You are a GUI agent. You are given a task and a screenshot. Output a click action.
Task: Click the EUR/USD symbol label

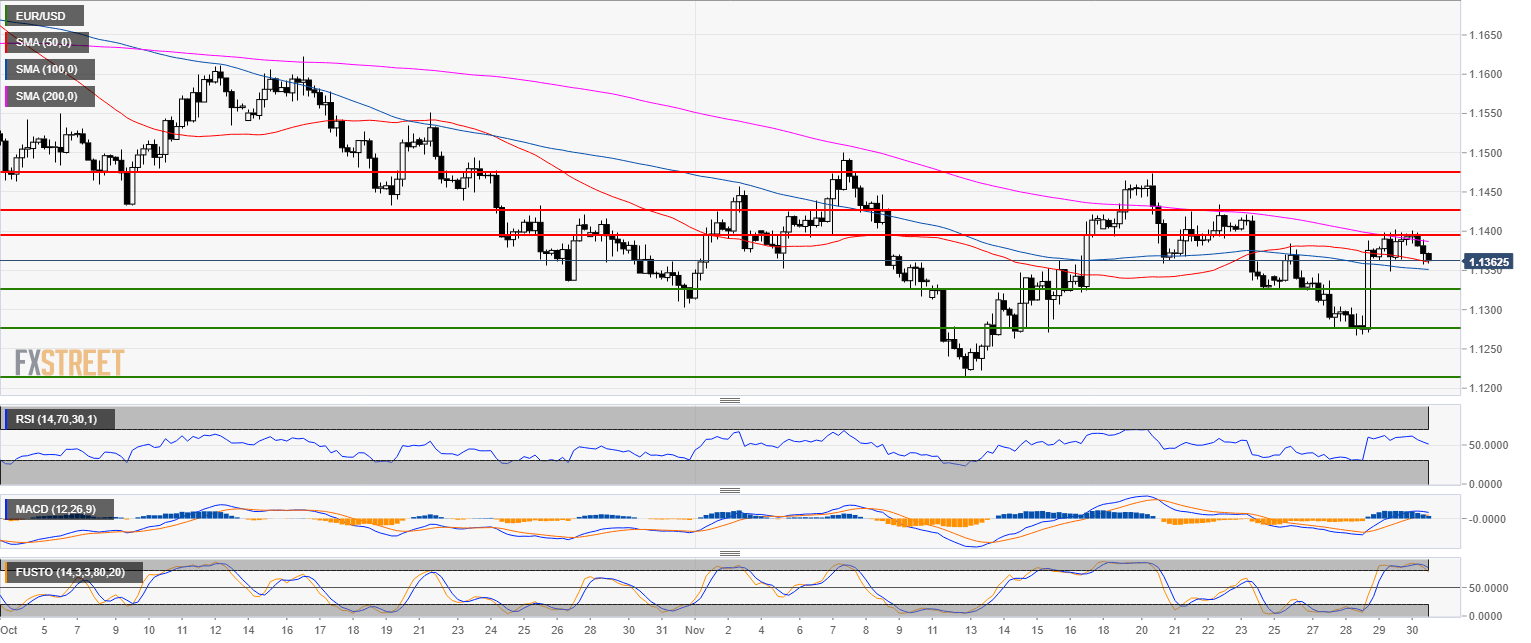42,16
